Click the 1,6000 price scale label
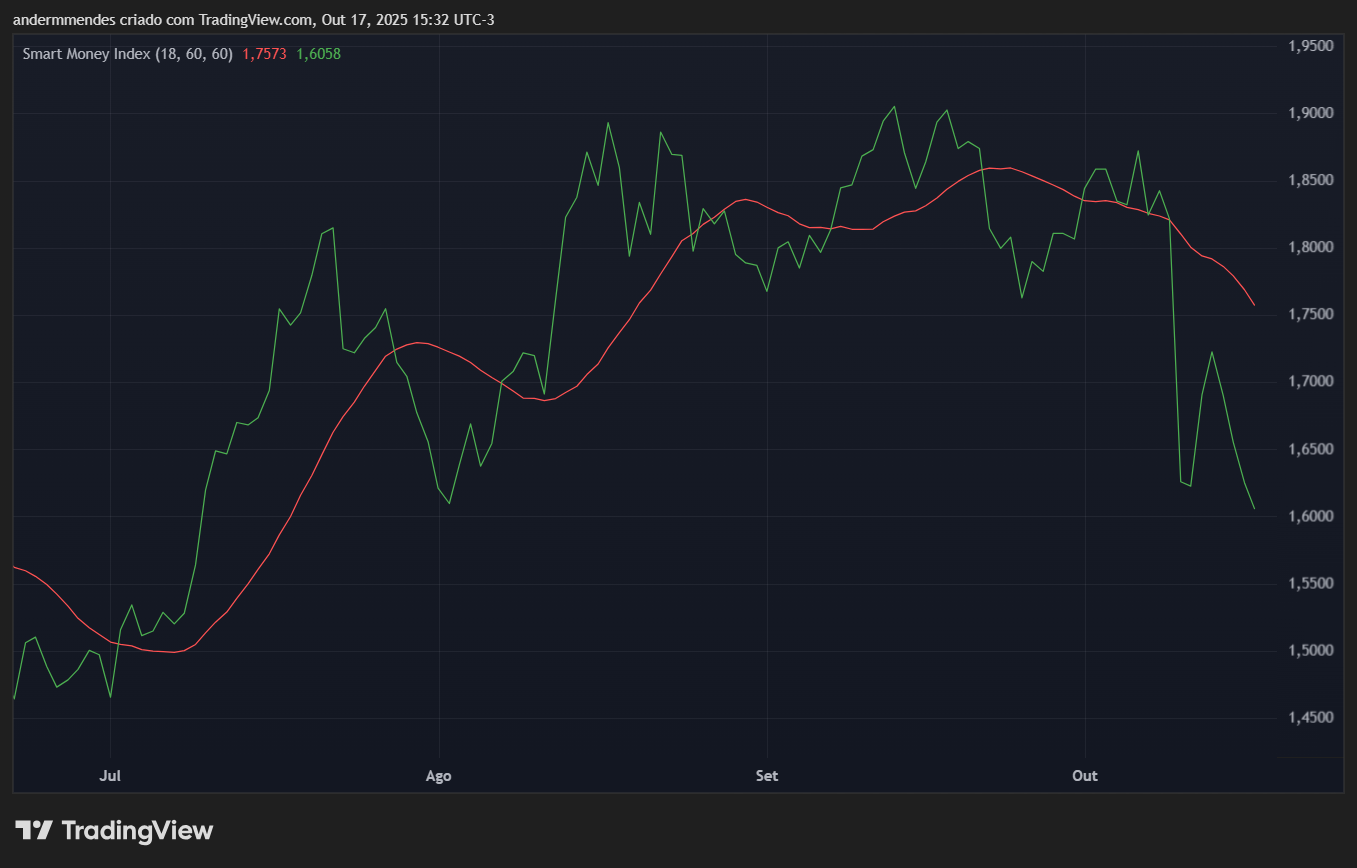This screenshot has width=1357, height=868. (x=1310, y=516)
